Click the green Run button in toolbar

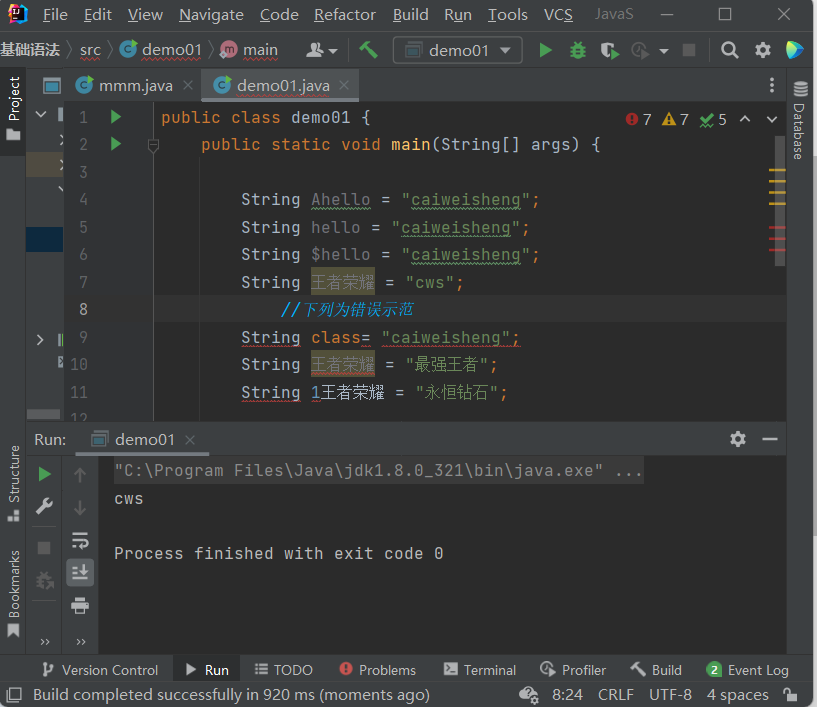pos(545,50)
